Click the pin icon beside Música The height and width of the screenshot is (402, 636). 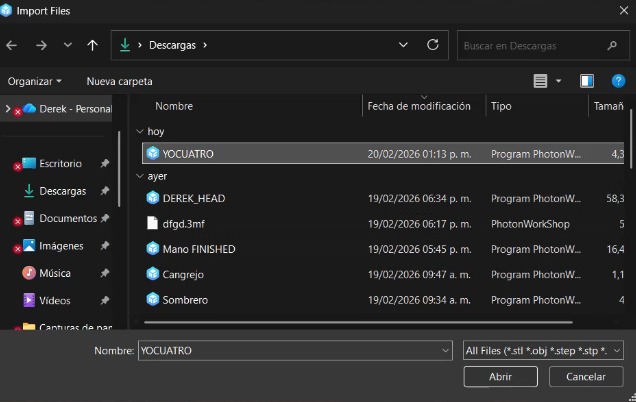[x=105, y=273]
